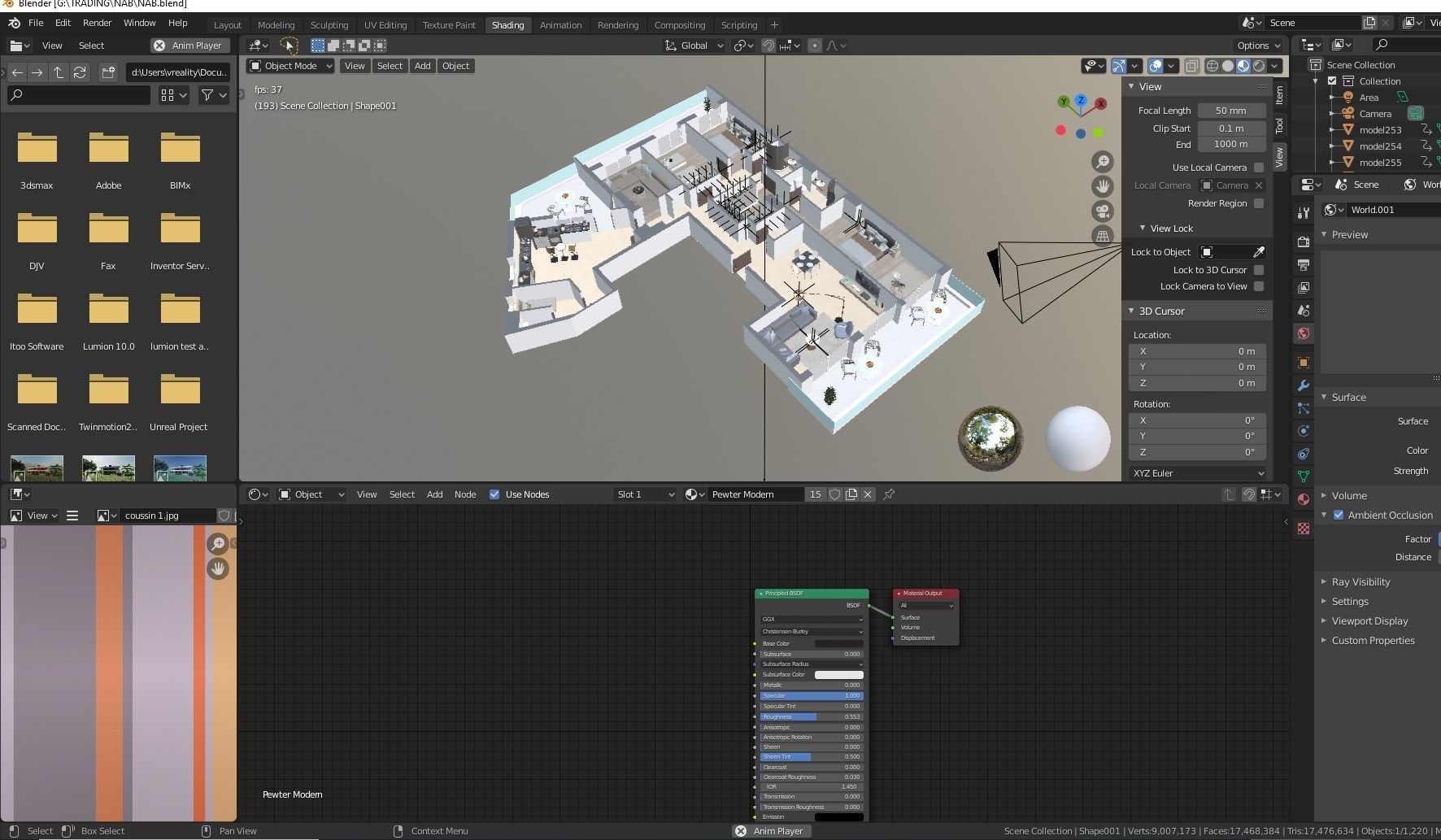Open the Physics properties tab

coord(1304,431)
